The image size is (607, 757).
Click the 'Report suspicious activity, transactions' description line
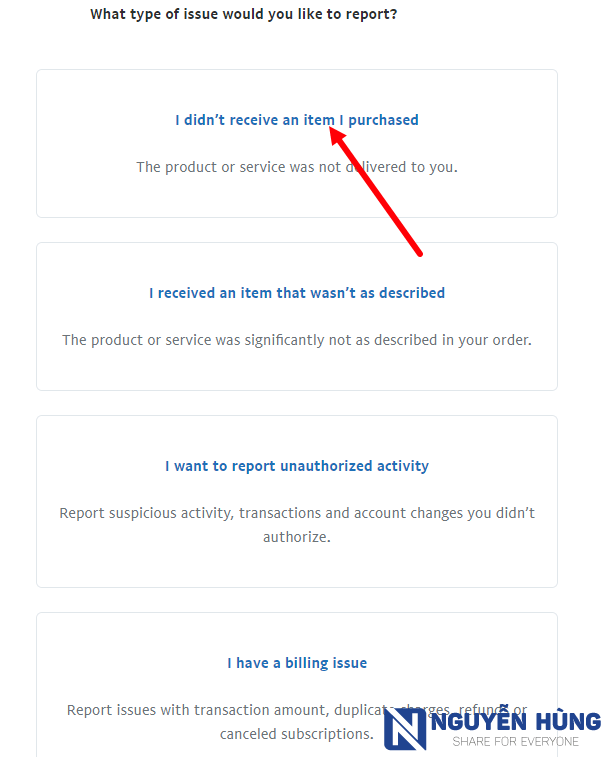296,513
